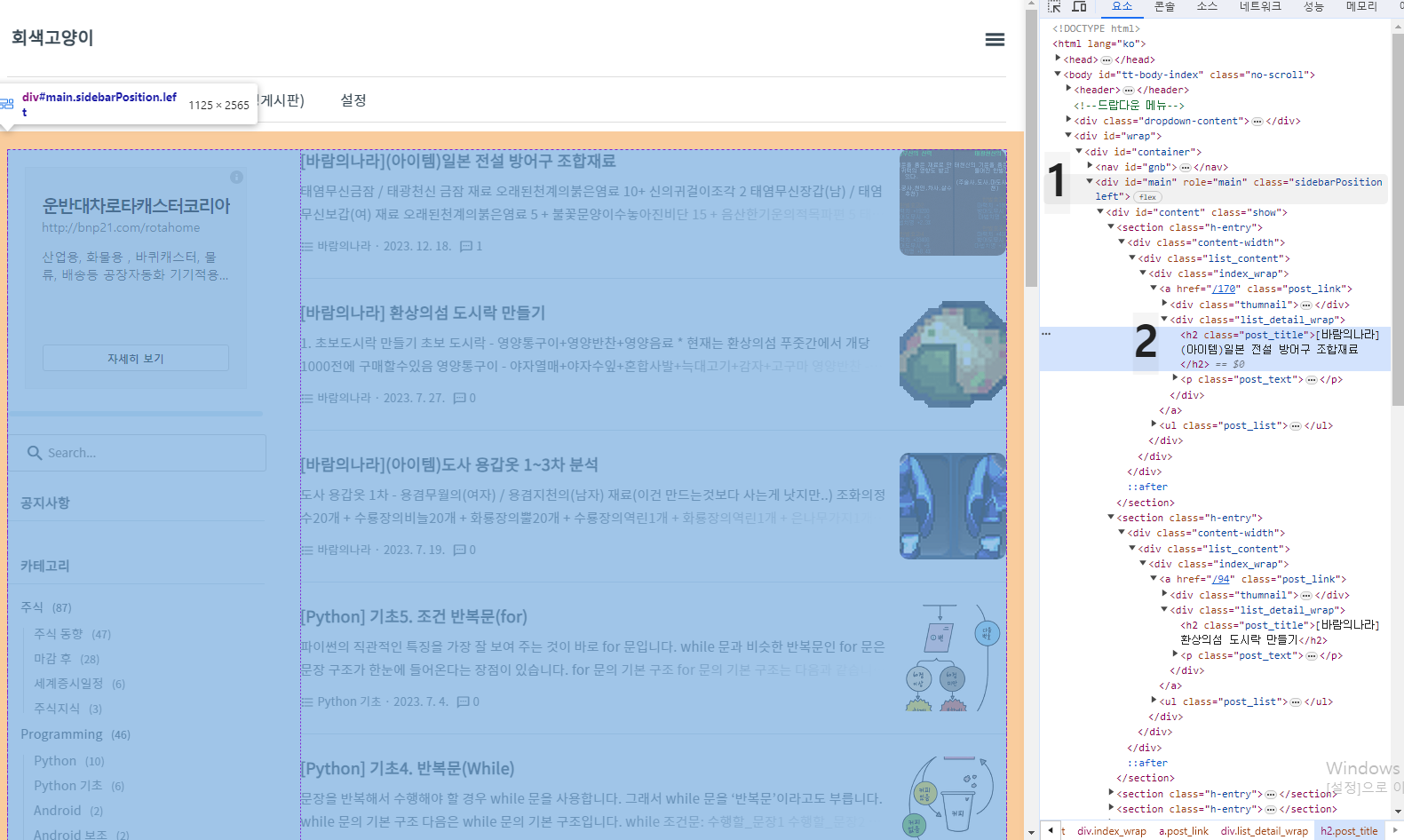Switch to the 요소 DevTools tab
Viewport: 1404px width, 840px height.
[1122, 7]
